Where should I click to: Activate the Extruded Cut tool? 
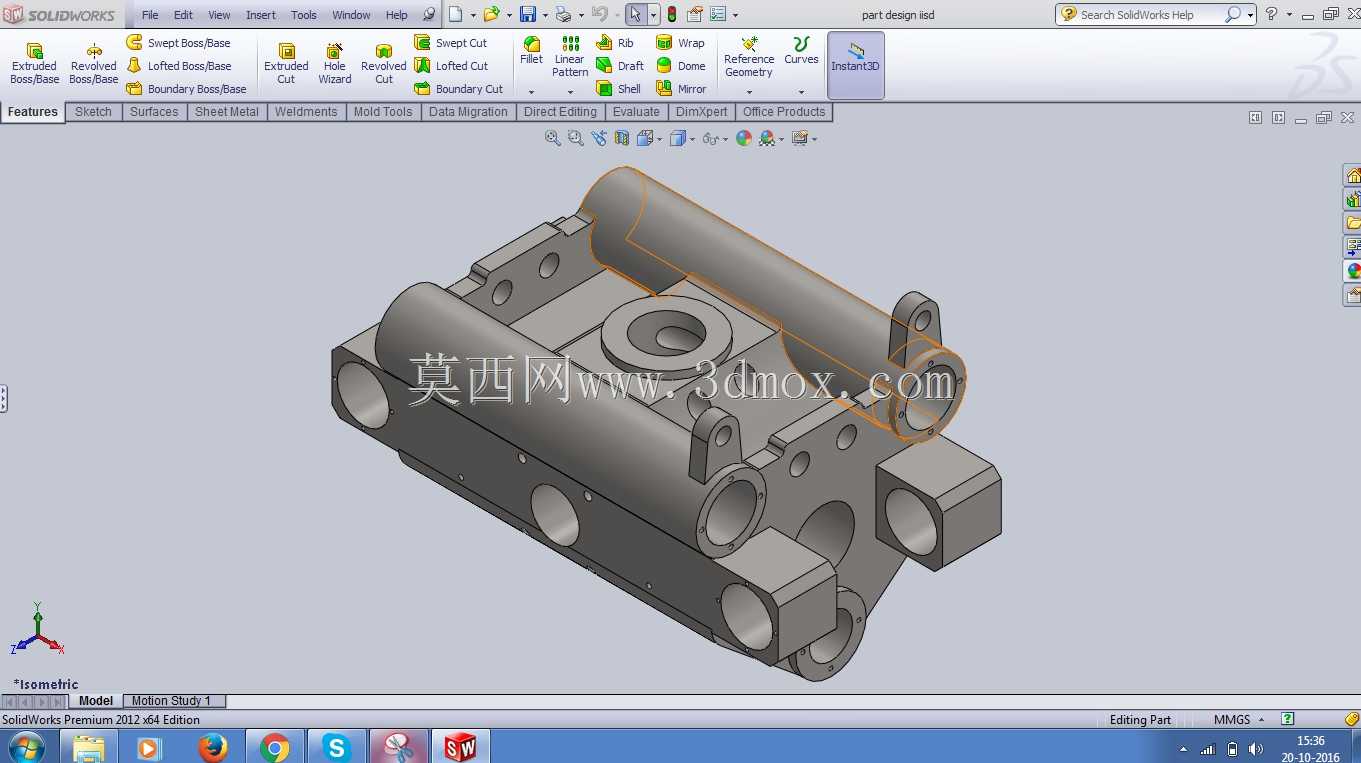(286, 64)
